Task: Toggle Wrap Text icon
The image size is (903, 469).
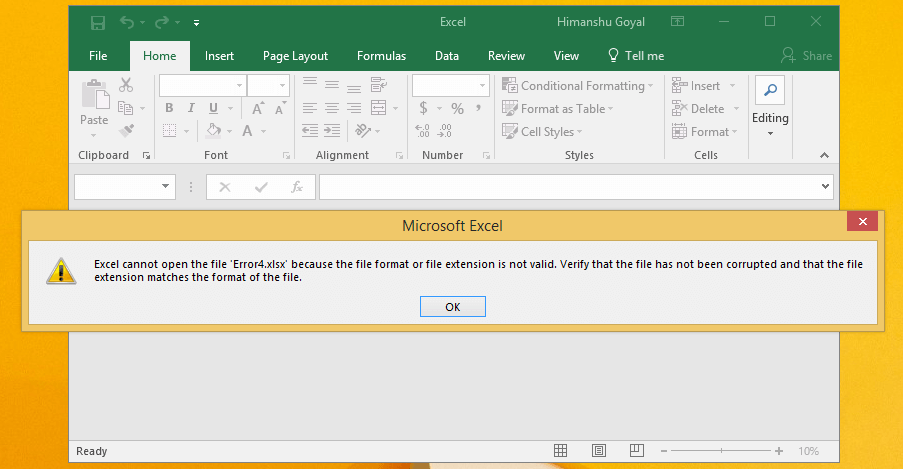Action: tap(378, 85)
